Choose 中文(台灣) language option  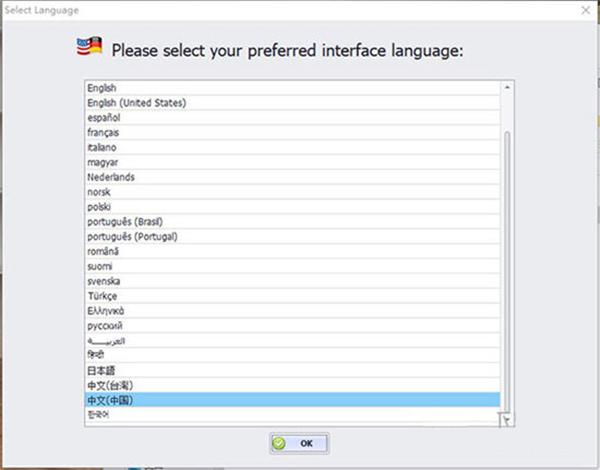point(292,385)
